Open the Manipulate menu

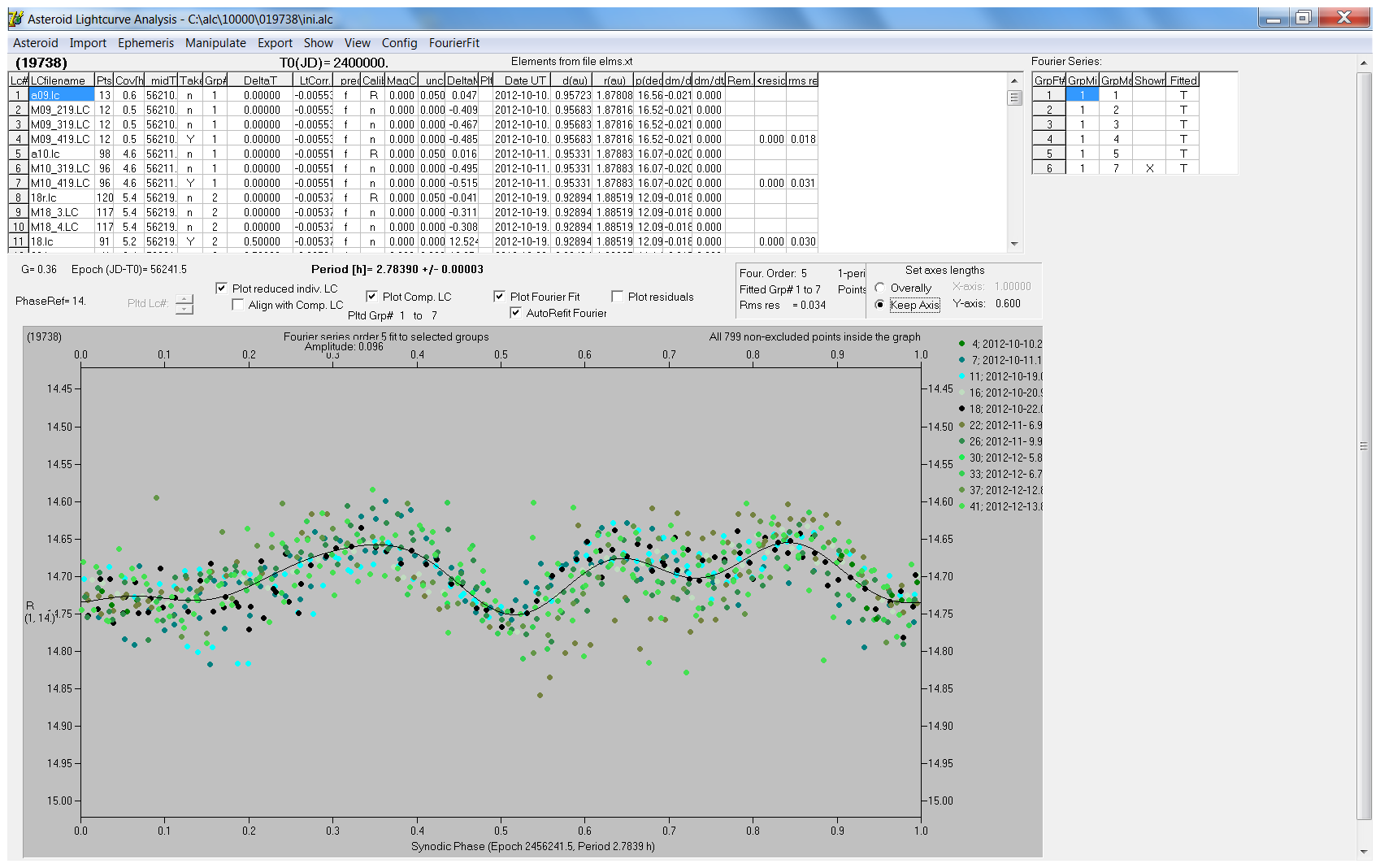tap(215, 43)
